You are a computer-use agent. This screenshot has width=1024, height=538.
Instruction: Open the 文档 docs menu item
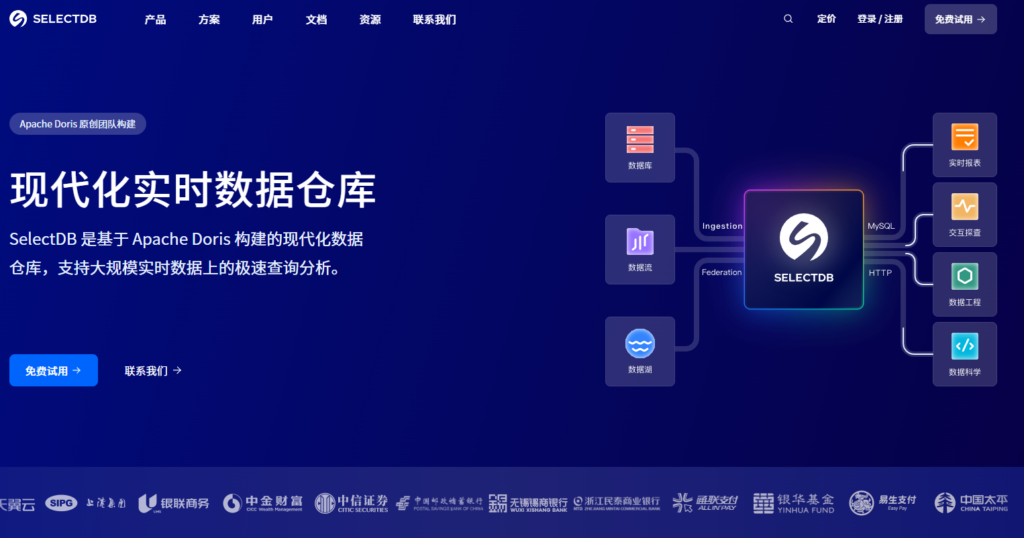316,19
